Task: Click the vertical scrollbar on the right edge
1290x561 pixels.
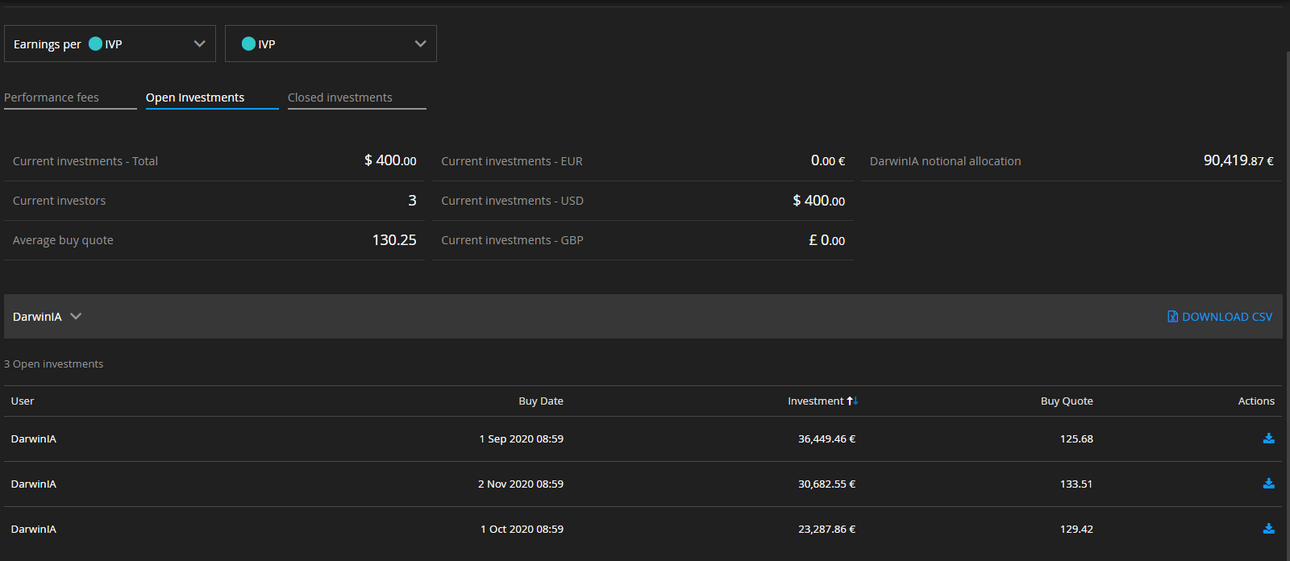Action: click(1286, 300)
